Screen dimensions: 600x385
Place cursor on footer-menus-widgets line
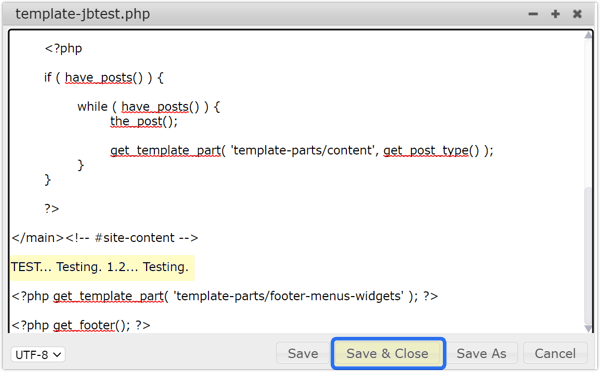(225, 296)
